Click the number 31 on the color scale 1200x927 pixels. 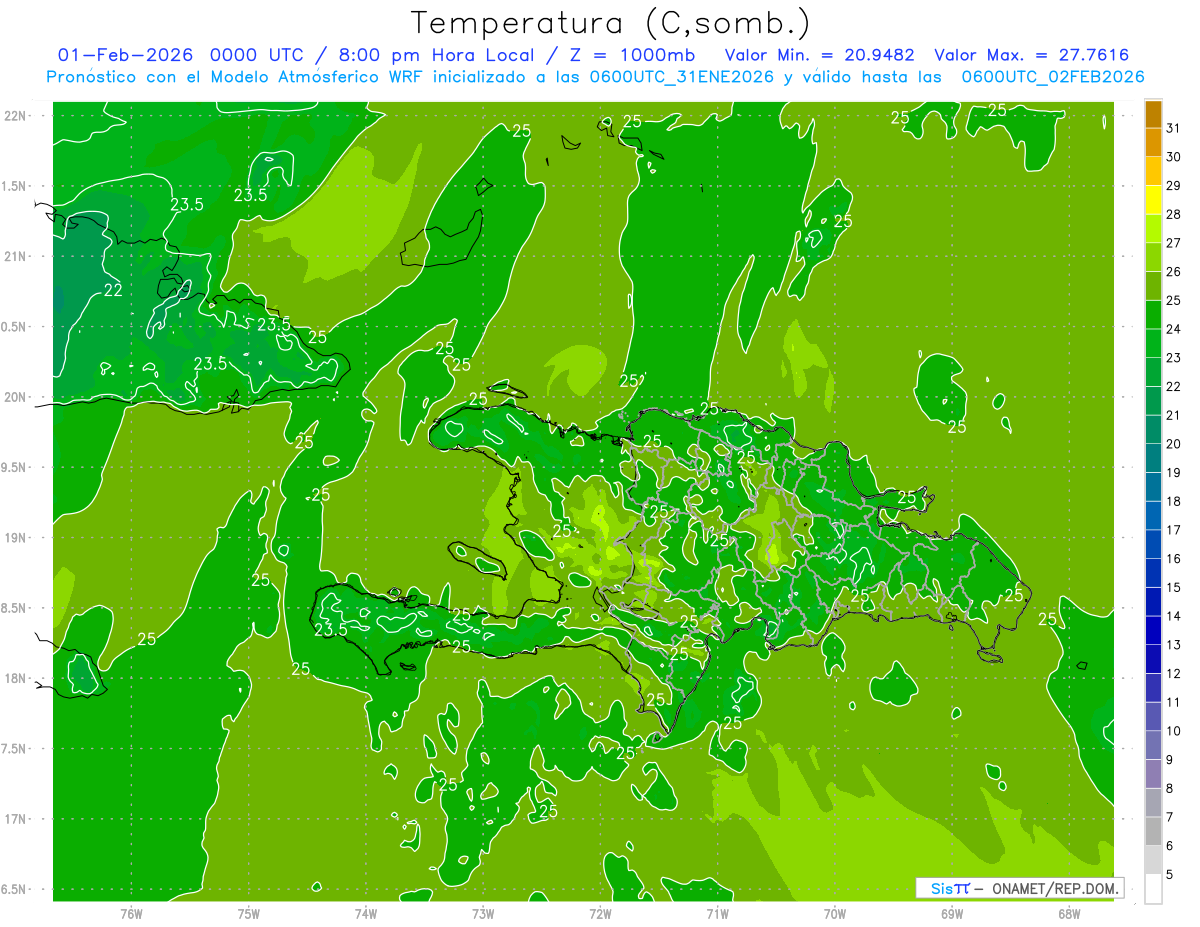point(1174,128)
